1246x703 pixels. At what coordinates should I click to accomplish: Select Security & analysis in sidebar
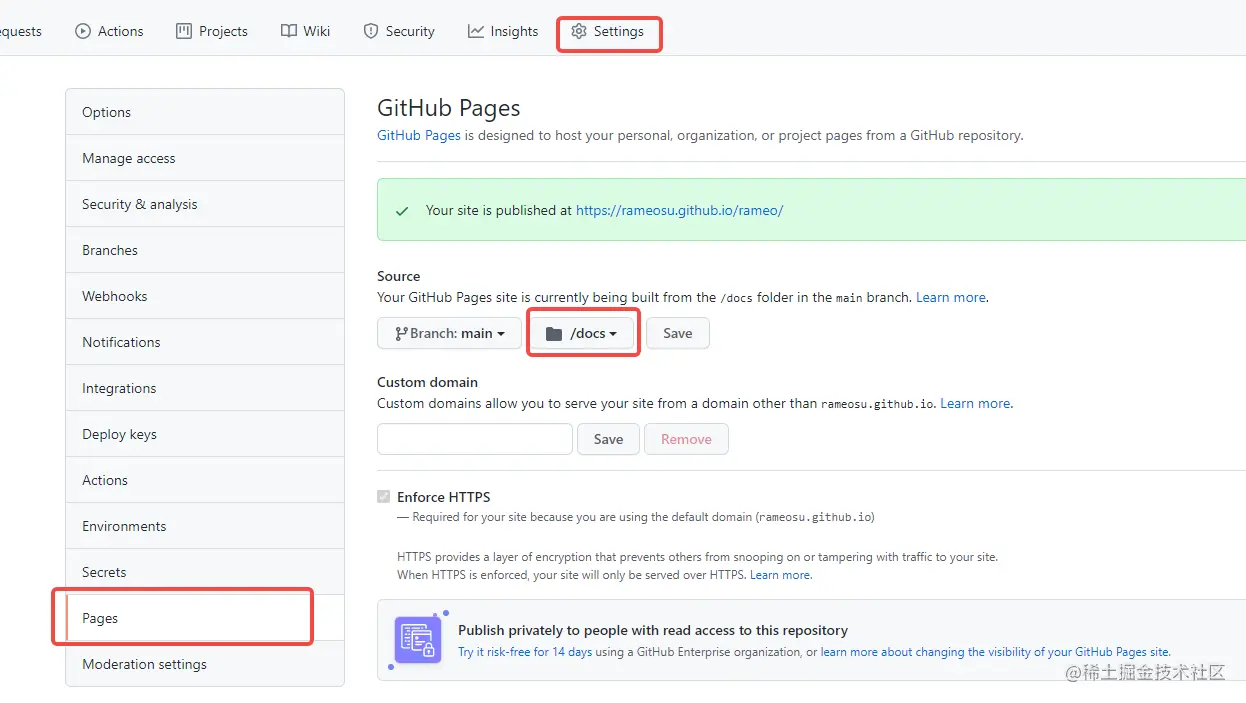(x=205, y=204)
